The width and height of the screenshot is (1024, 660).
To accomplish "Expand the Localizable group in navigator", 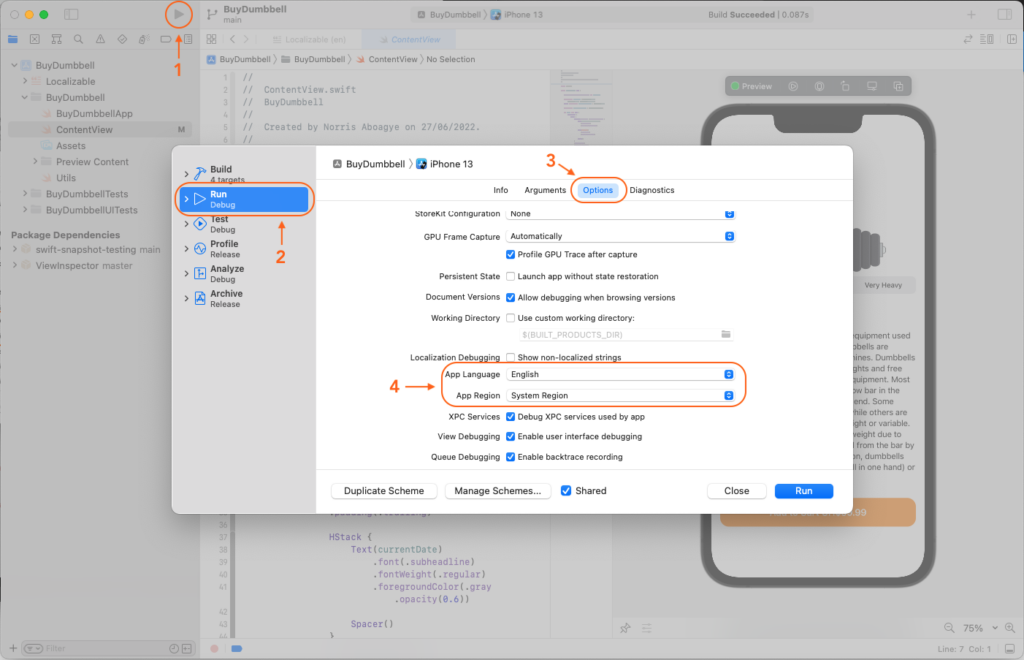I will tap(25, 81).
